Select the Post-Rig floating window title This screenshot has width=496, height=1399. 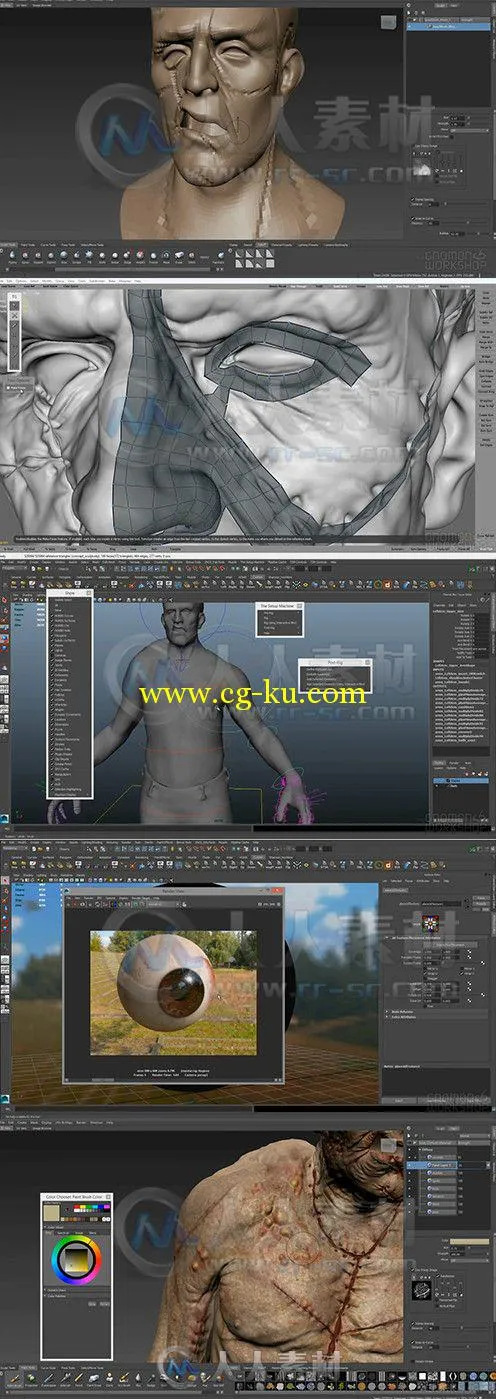334,662
